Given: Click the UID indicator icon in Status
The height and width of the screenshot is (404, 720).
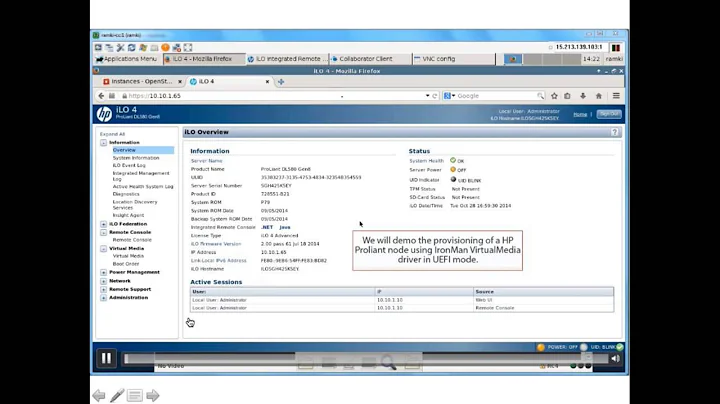Looking at the screenshot, I should [453, 180].
